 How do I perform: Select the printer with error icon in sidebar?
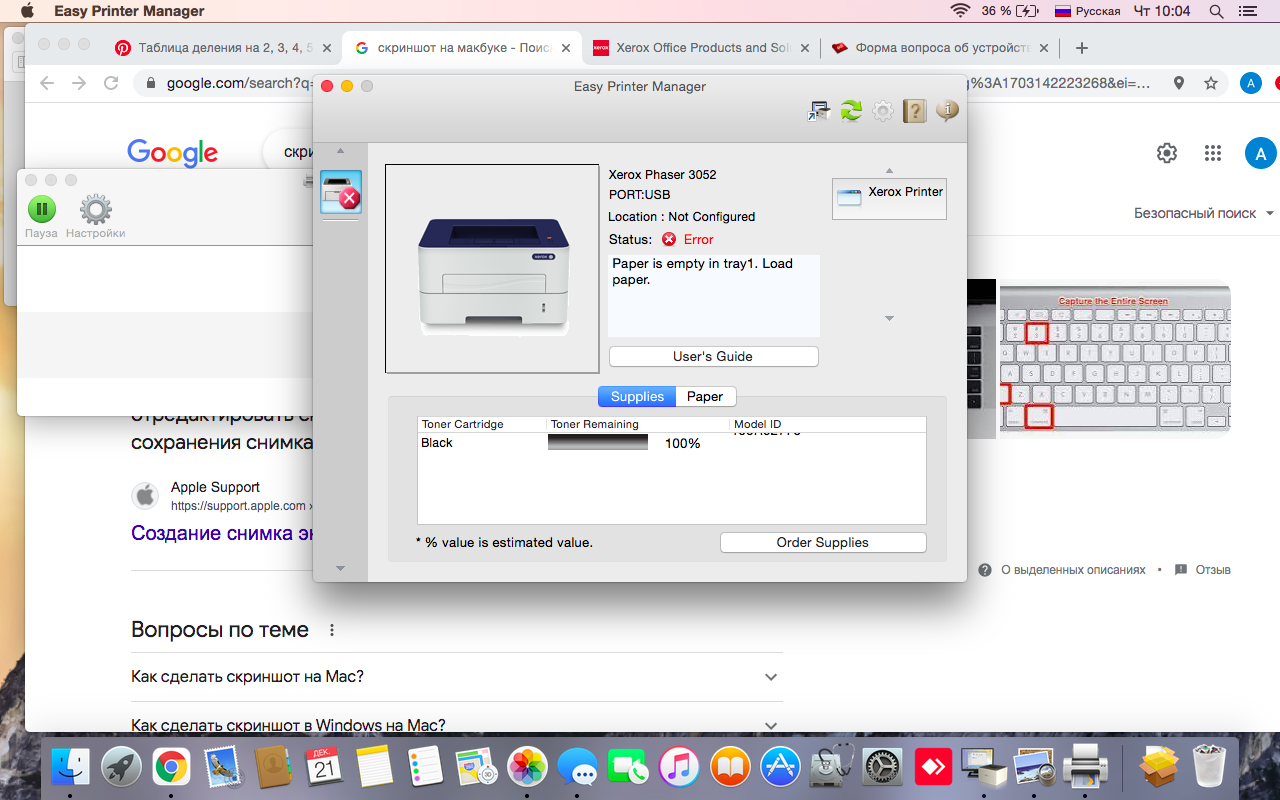click(341, 192)
